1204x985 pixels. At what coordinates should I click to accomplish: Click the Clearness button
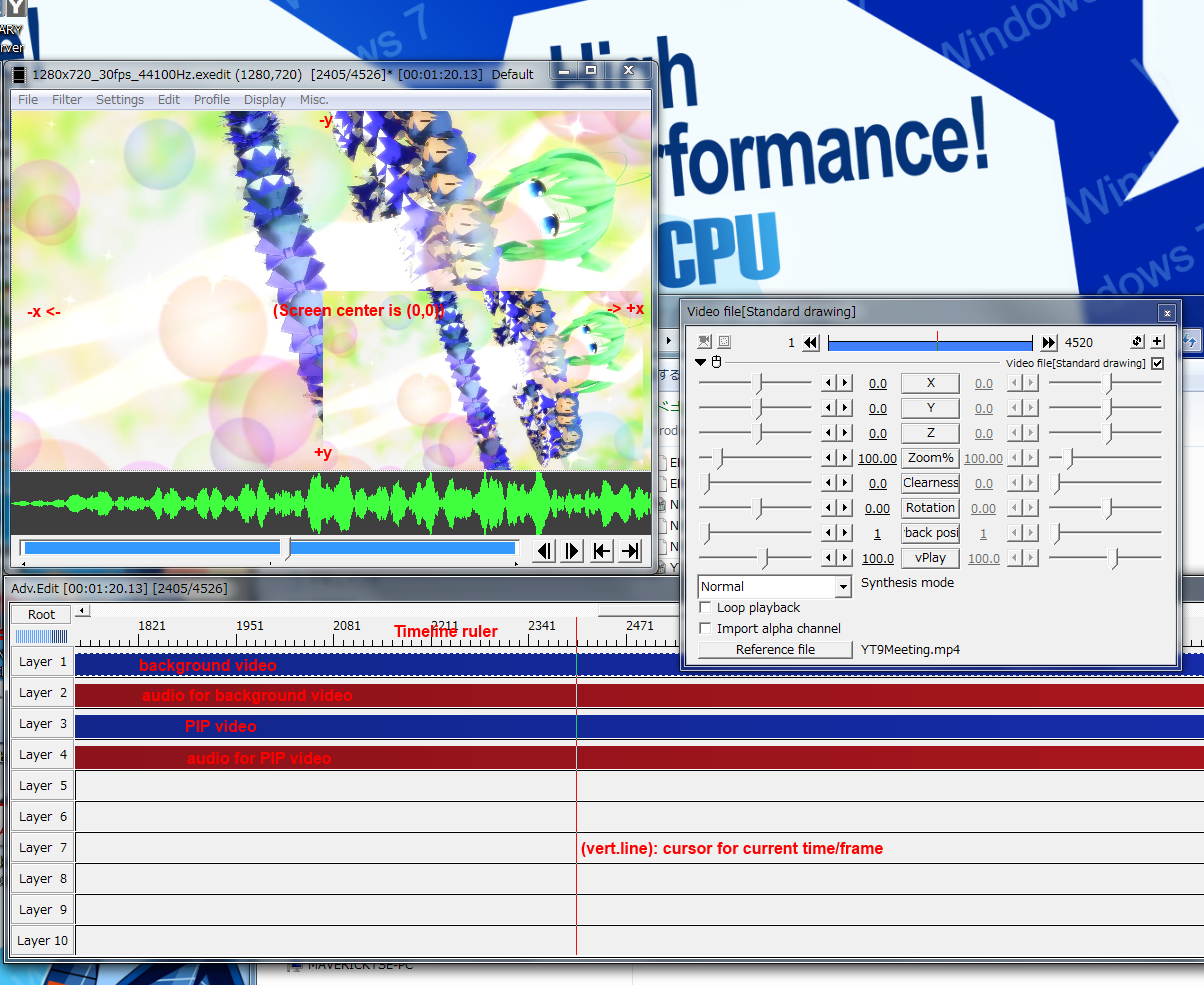(x=930, y=483)
